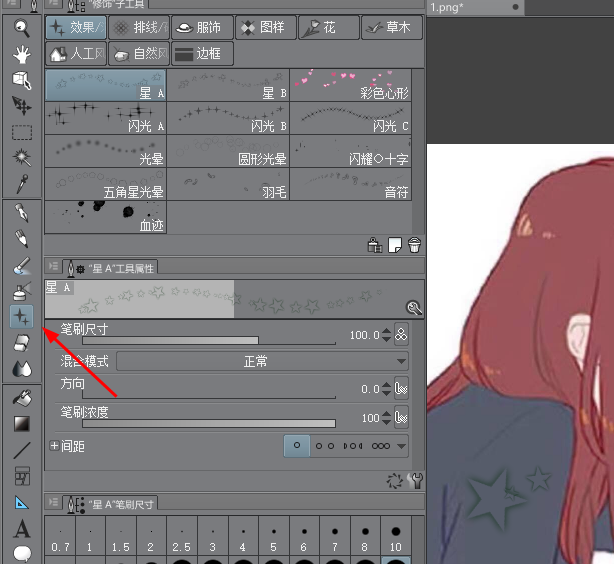This screenshot has width=614, height=564.
Task: Select the Ruler triangle tool
Action: (x=22, y=503)
